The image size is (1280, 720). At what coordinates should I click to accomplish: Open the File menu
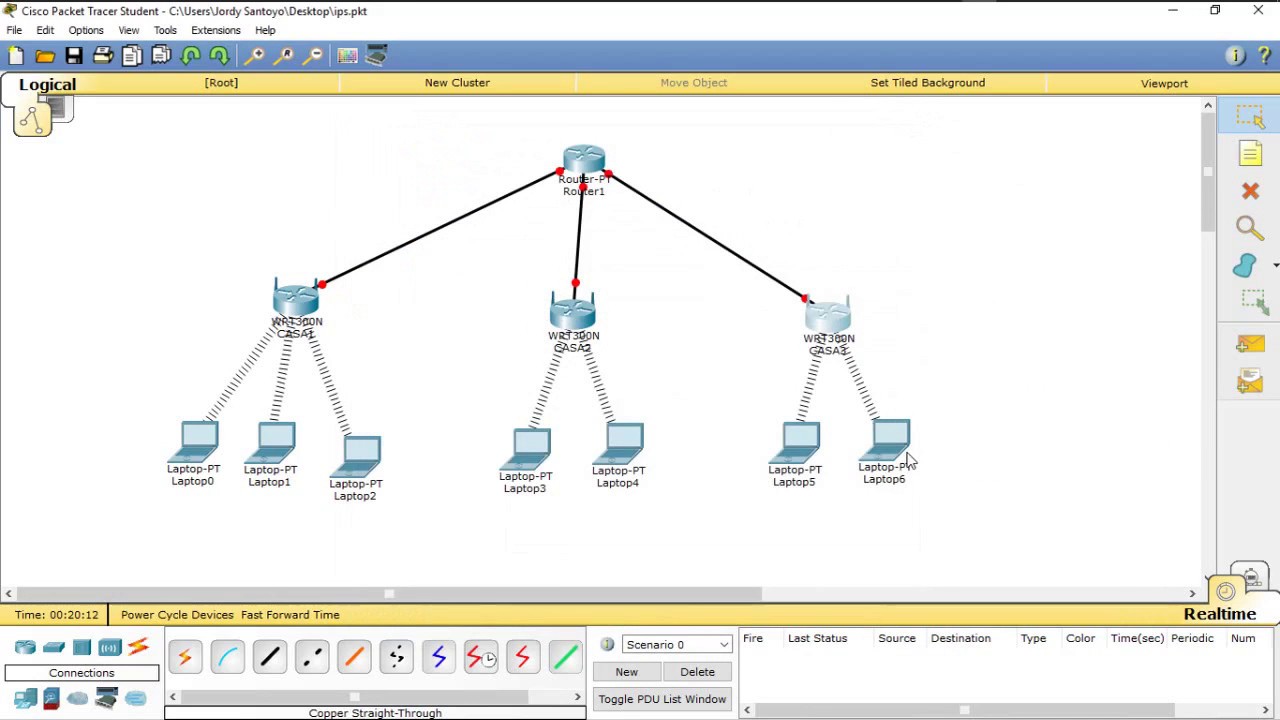14,30
